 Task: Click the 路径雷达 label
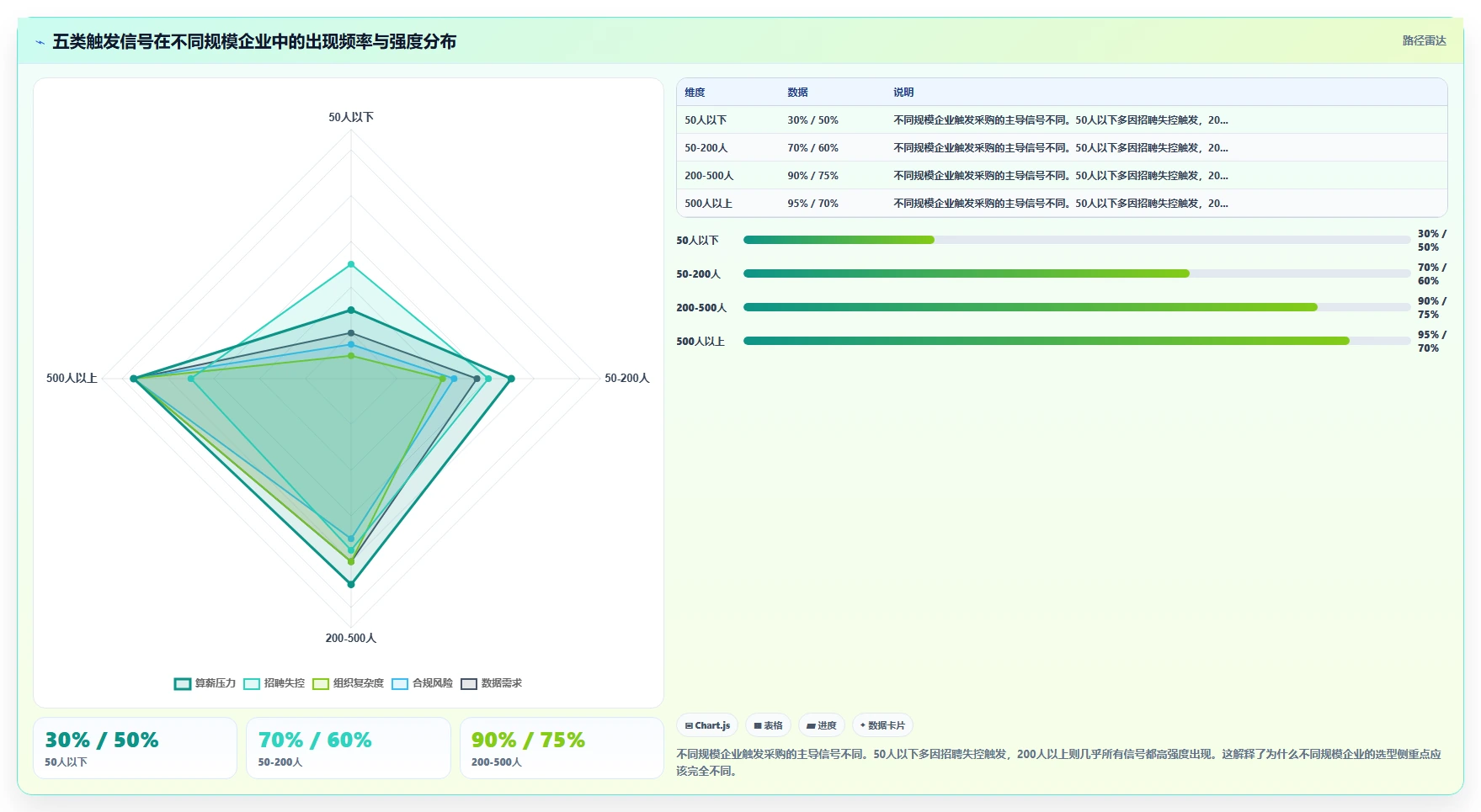(x=1424, y=40)
